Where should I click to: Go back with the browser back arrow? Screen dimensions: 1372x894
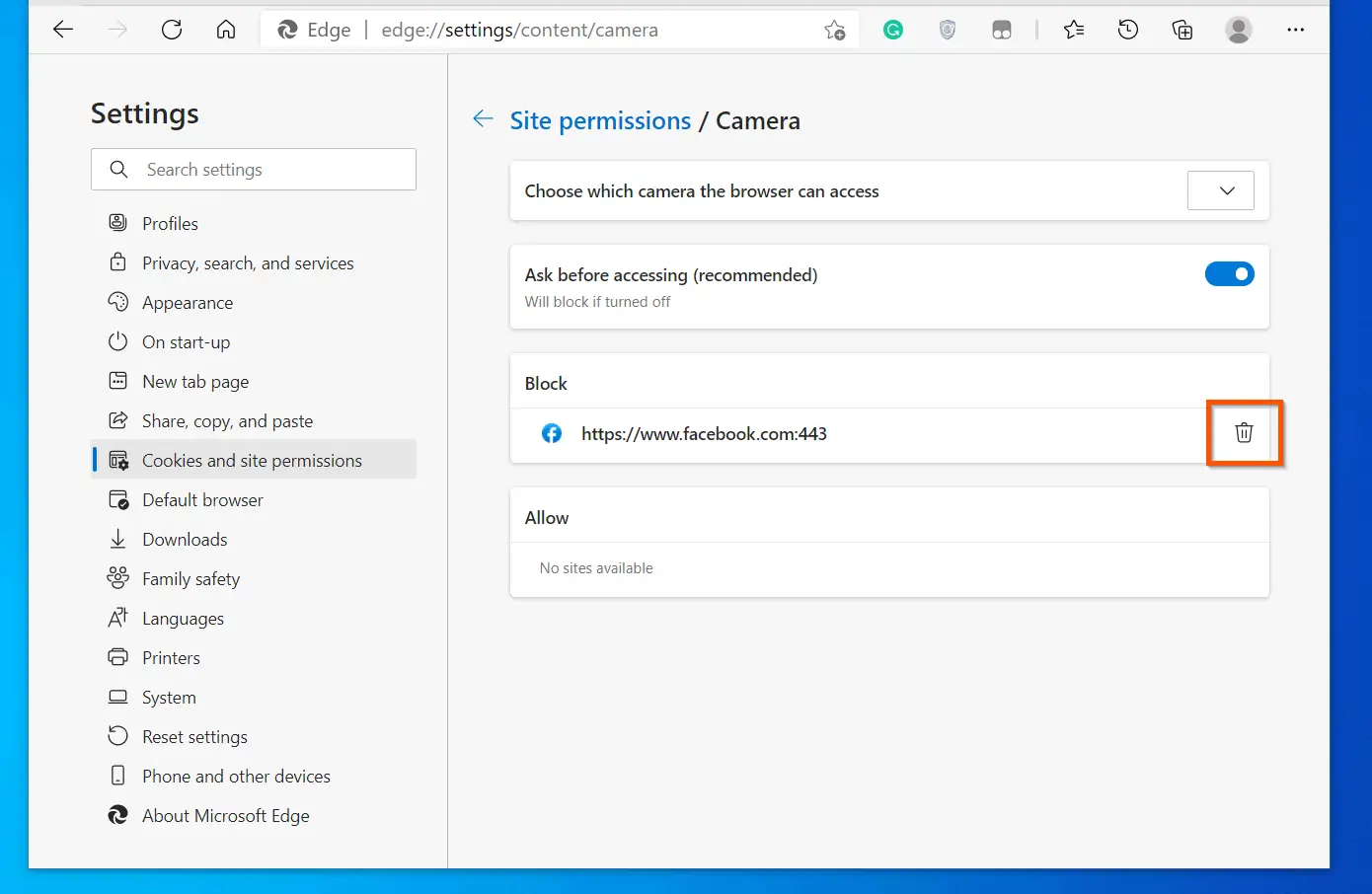(63, 30)
